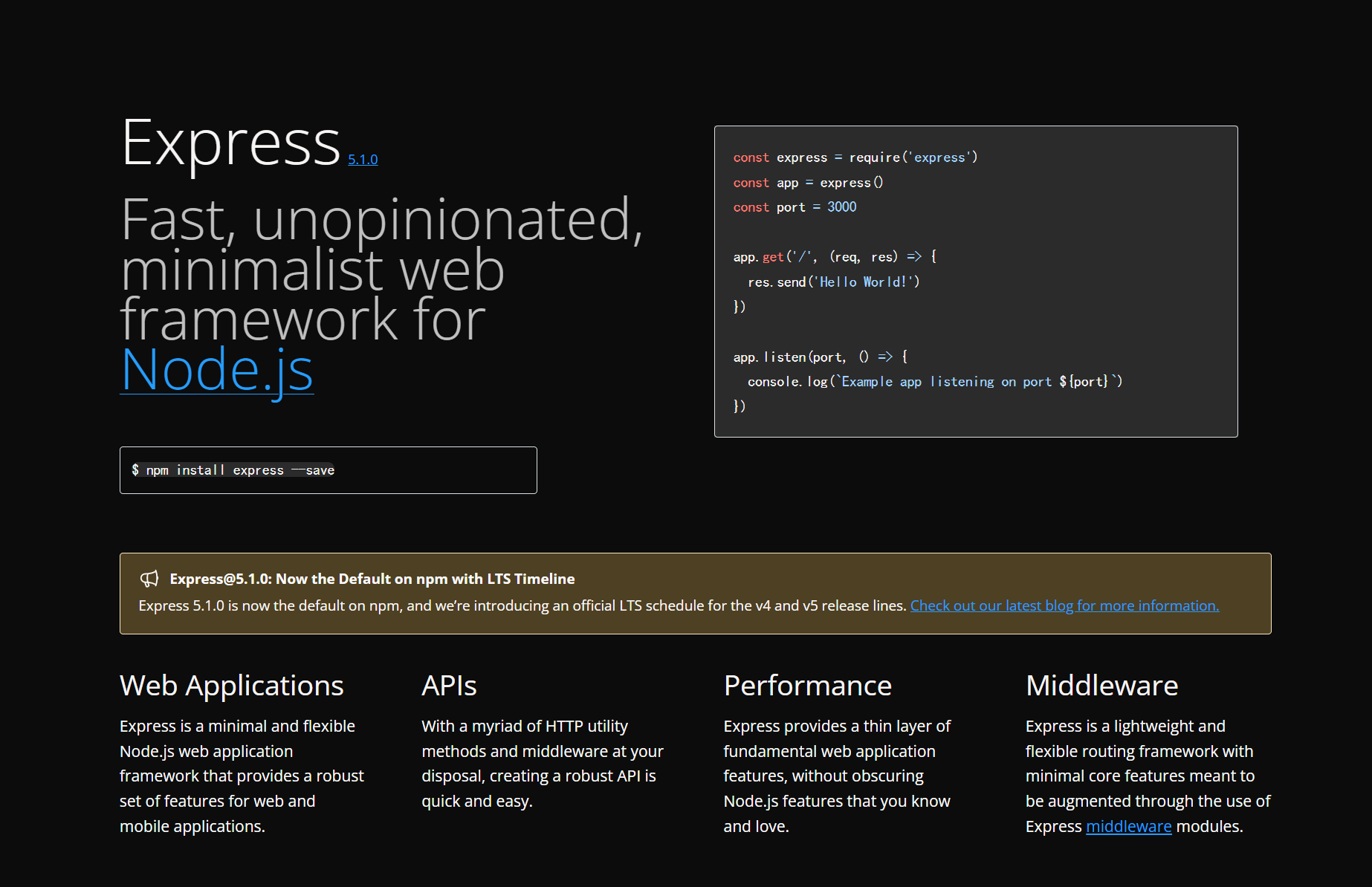Open the 5.1.0 version link
This screenshot has height=887, width=1372.
[x=363, y=160]
